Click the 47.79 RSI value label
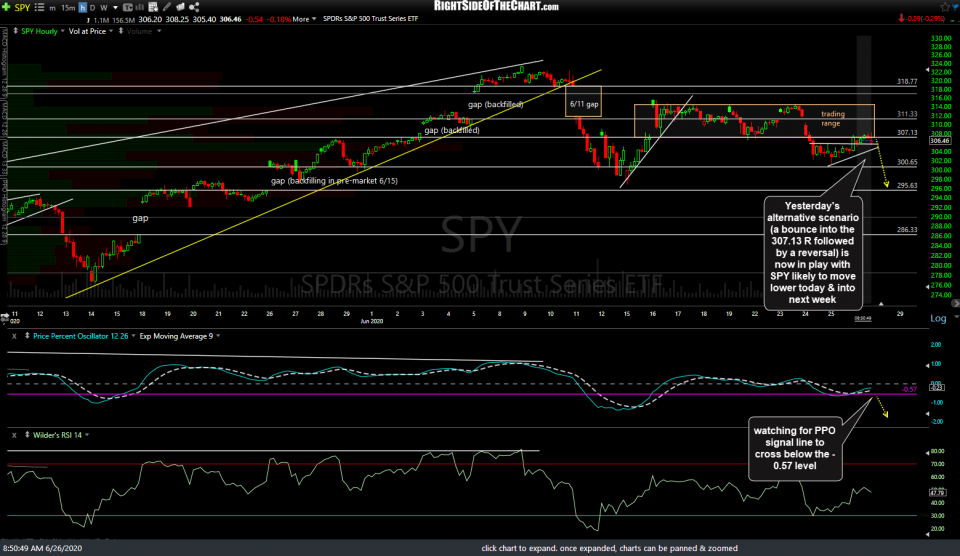 click(x=937, y=492)
